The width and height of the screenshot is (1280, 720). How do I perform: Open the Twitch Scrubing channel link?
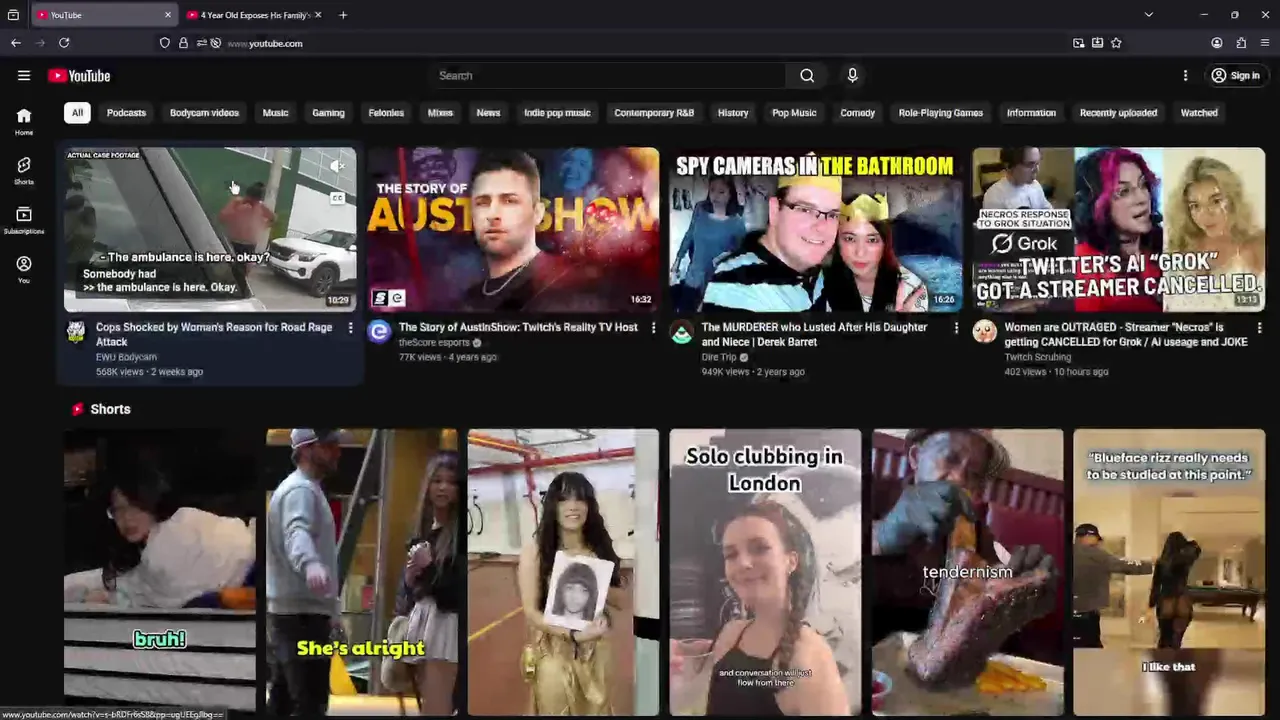tap(1038, 357)
